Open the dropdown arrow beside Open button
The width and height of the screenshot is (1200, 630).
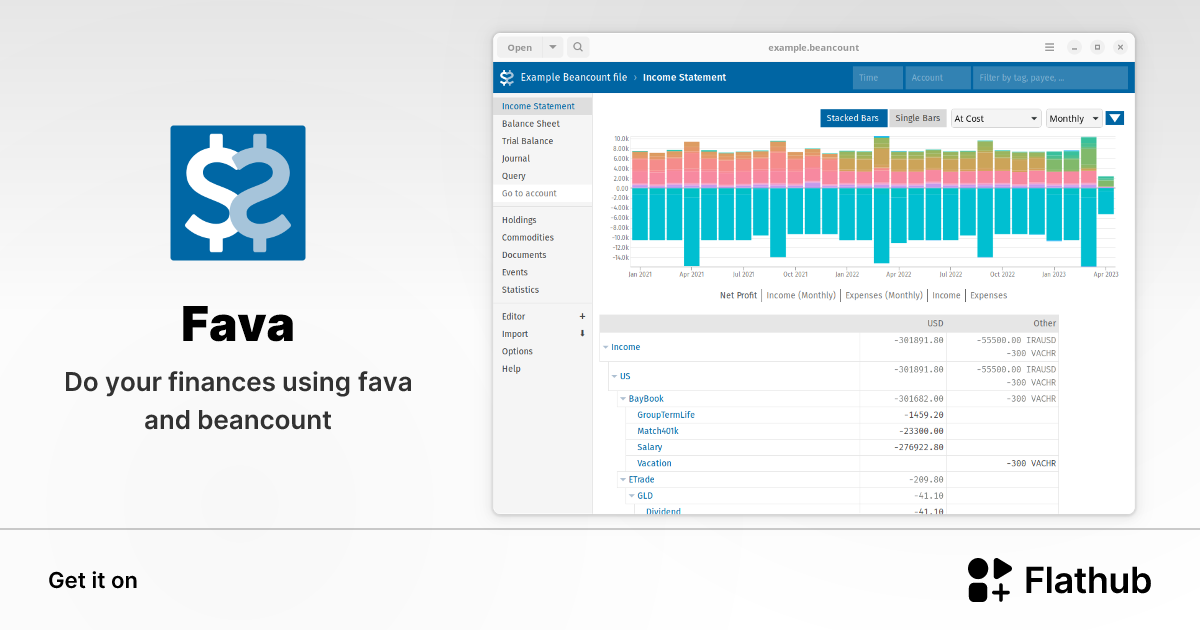(x=551, y=47)
